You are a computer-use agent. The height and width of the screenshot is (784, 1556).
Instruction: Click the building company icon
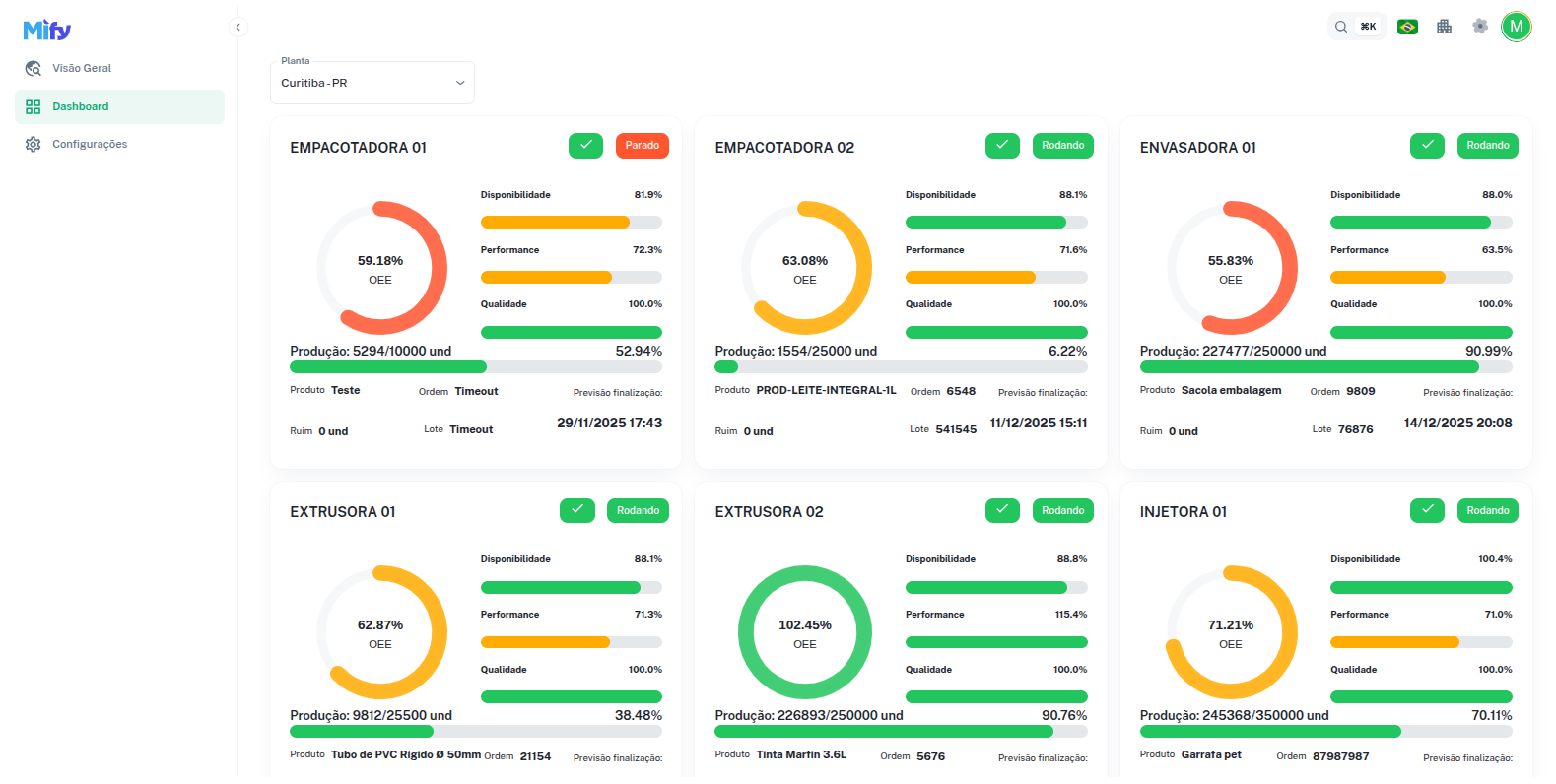(1444, 28)
